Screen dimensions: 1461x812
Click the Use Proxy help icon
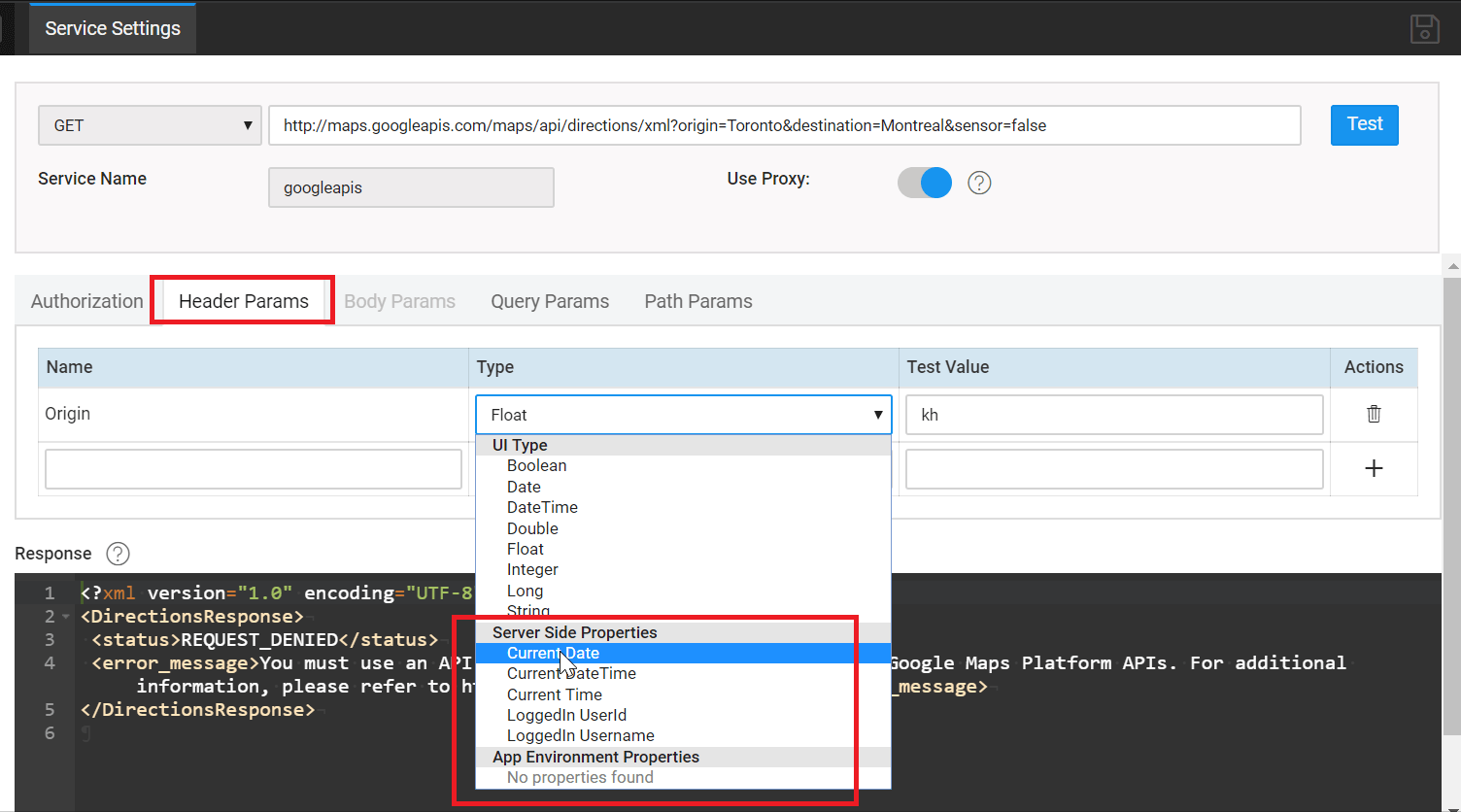[979, 183]
